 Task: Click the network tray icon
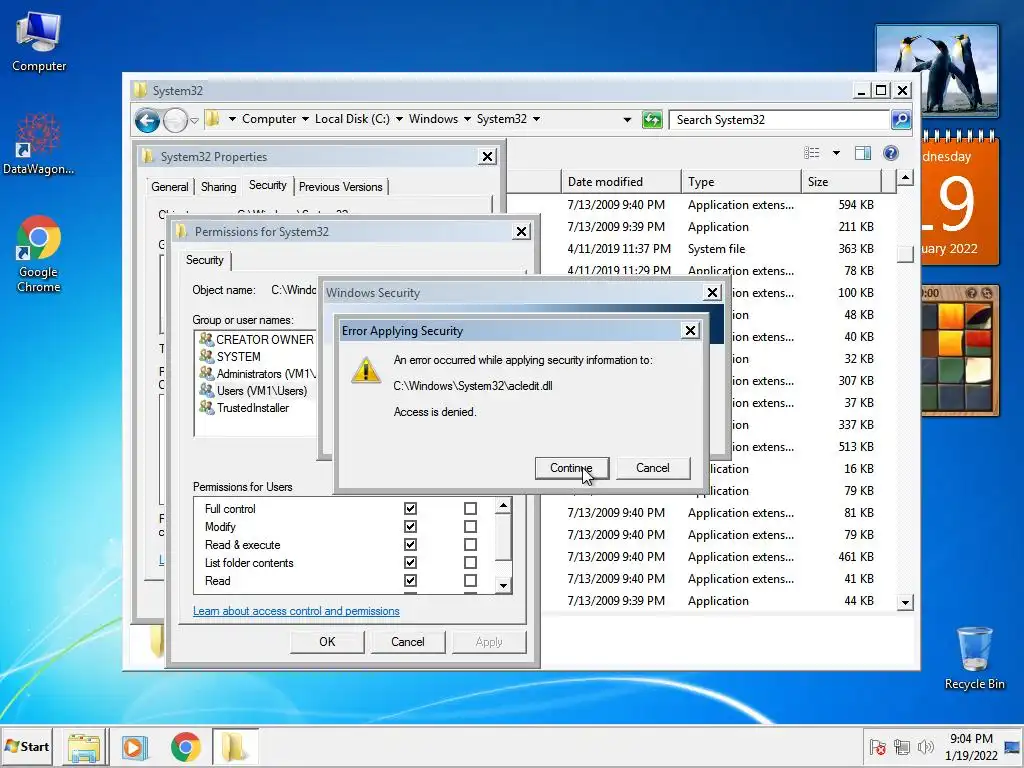click(902, 747)
